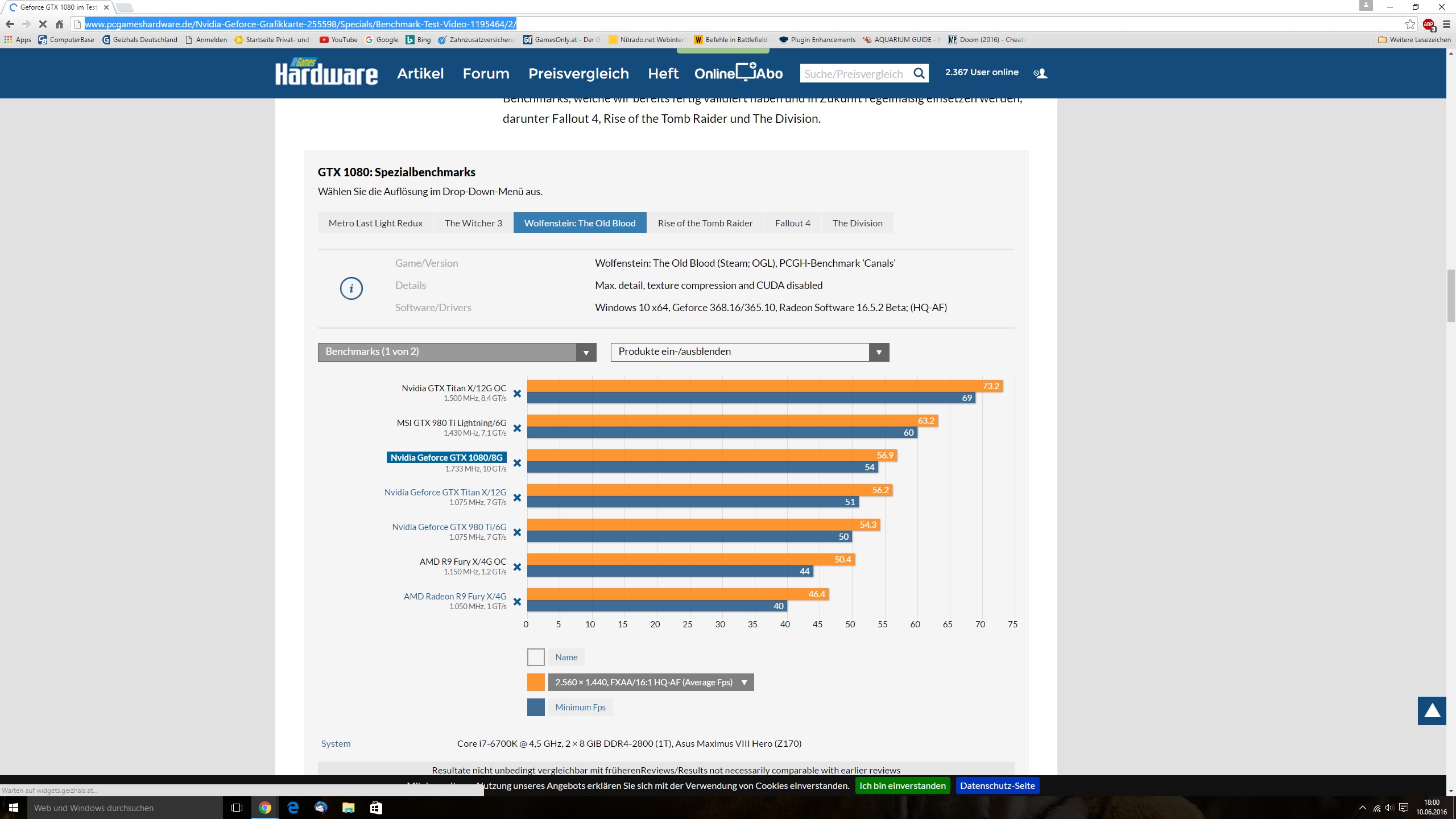Click the scroll-to-top arrow button
This screenshot has height=819, width=1456.
point(1432,710)
